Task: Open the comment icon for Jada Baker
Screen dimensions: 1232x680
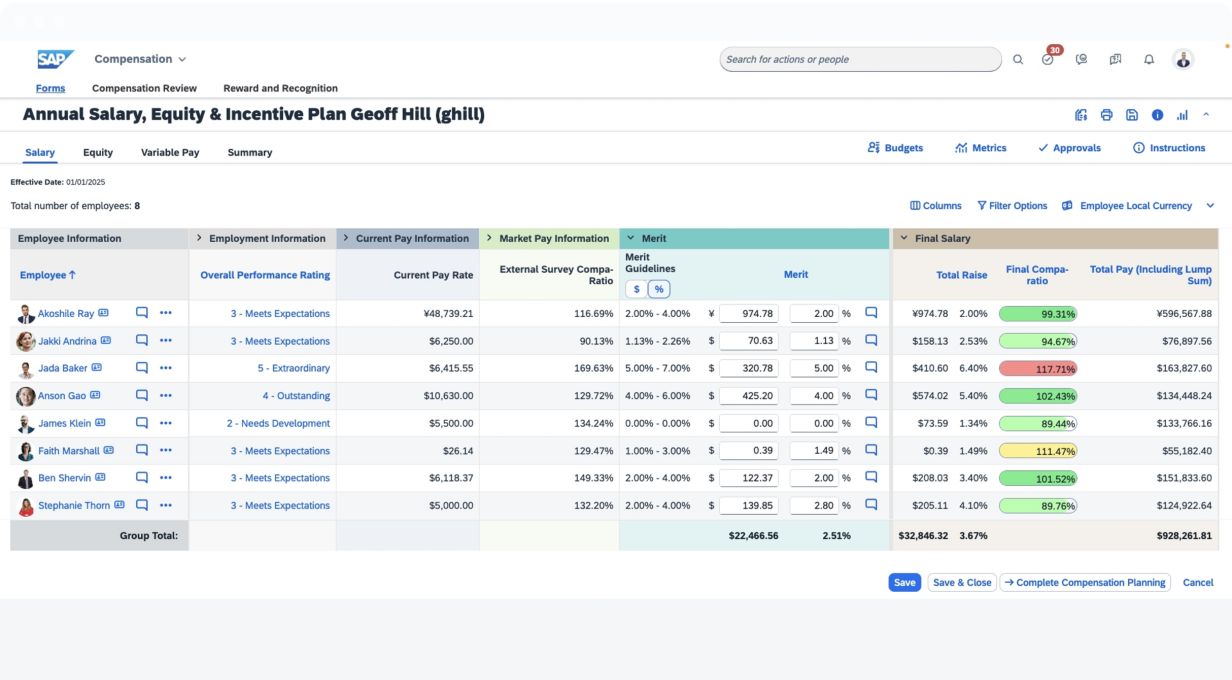Action: 142,368
